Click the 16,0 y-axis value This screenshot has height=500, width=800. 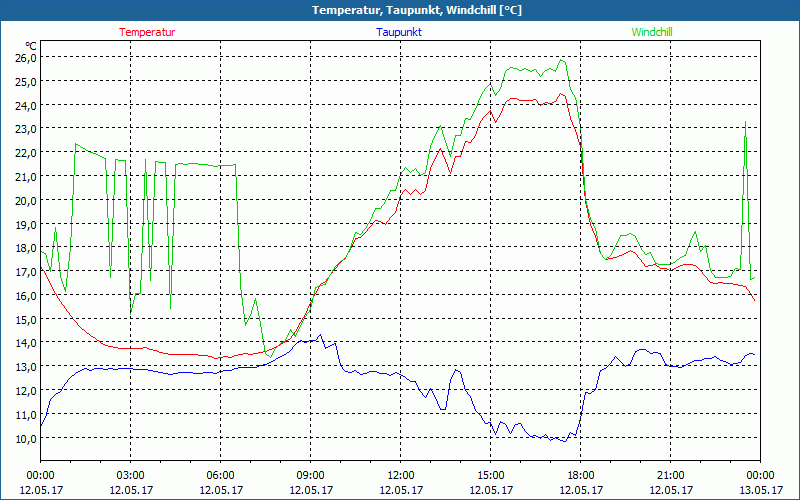[26, 295]
